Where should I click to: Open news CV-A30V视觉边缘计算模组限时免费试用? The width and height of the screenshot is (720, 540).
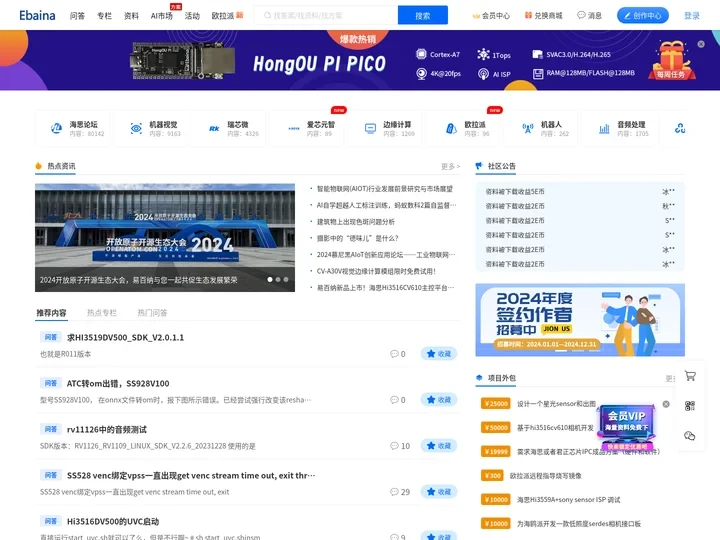(376, 271)
